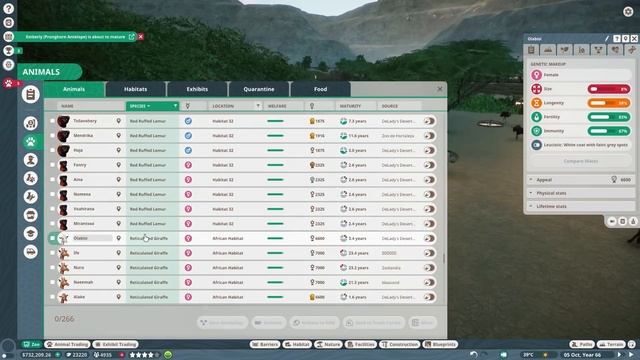The width and height of the screenshot is (640, 360).
Task: Tick the checkbox for Diablo
Action: (52, 238)
